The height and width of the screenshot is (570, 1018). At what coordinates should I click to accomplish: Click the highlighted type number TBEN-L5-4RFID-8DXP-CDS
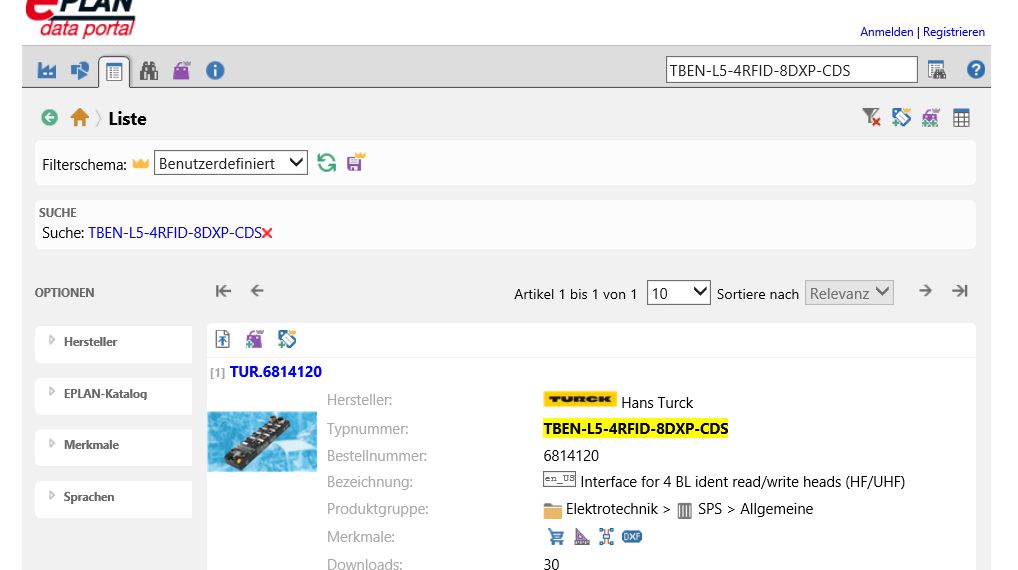[636, 428]
